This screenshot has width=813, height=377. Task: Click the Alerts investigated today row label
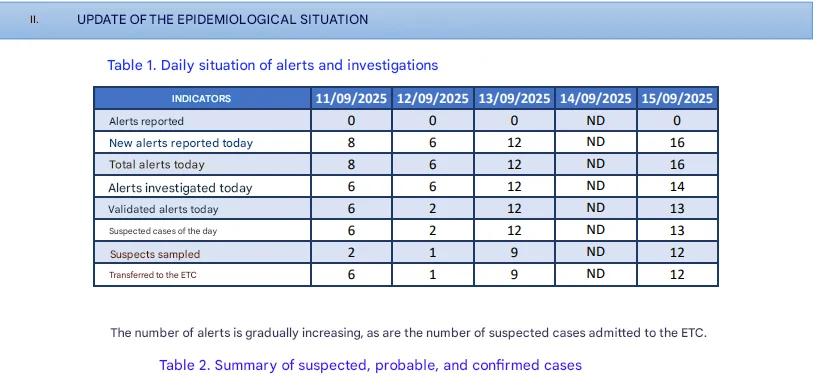point(180,188)
